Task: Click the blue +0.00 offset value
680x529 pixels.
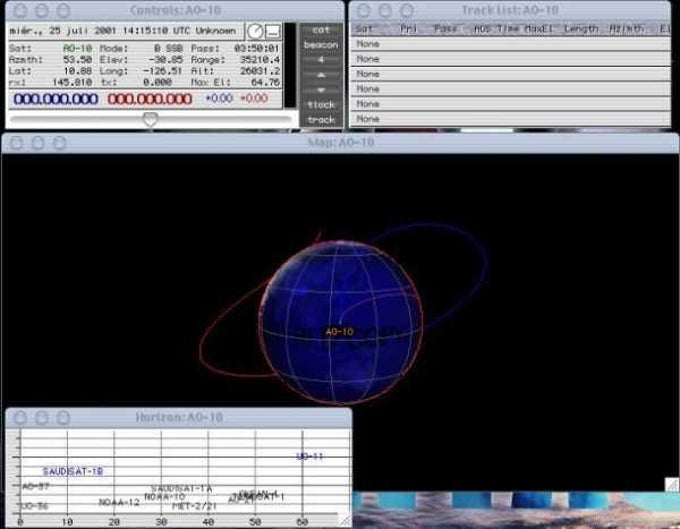Action: click(219, 98)
